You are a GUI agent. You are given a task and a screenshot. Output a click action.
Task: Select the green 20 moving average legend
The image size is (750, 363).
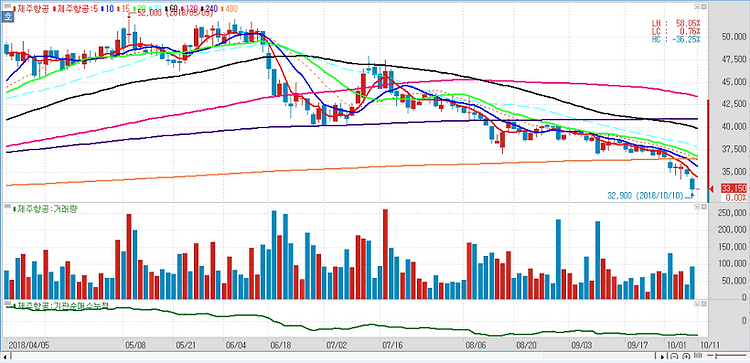(x=140, y=8)
